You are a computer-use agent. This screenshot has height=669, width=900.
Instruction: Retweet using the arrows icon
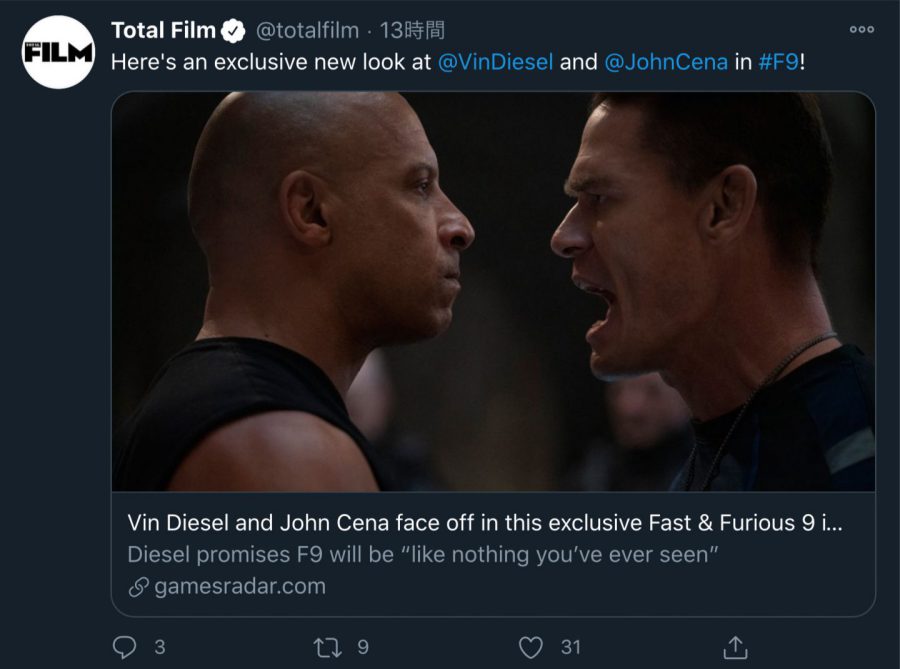coord(328,647)
